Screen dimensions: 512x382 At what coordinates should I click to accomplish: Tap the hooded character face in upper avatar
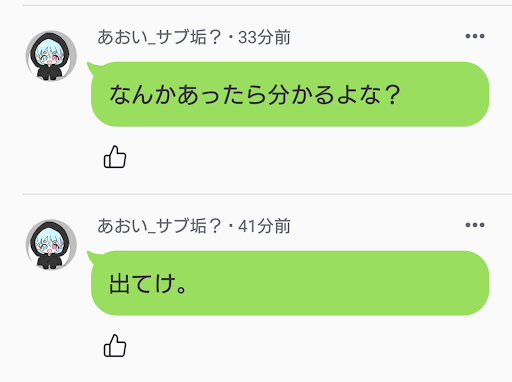[49, 55]
